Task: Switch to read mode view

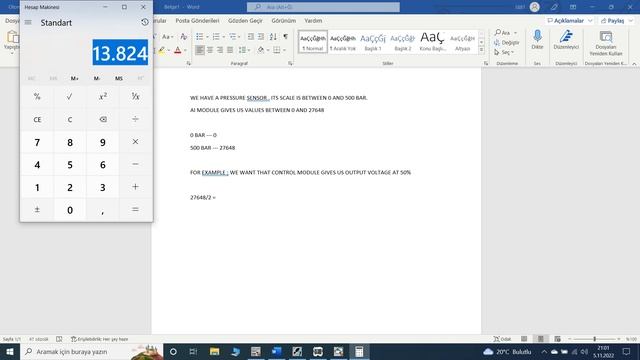Action: click(524, 339)
